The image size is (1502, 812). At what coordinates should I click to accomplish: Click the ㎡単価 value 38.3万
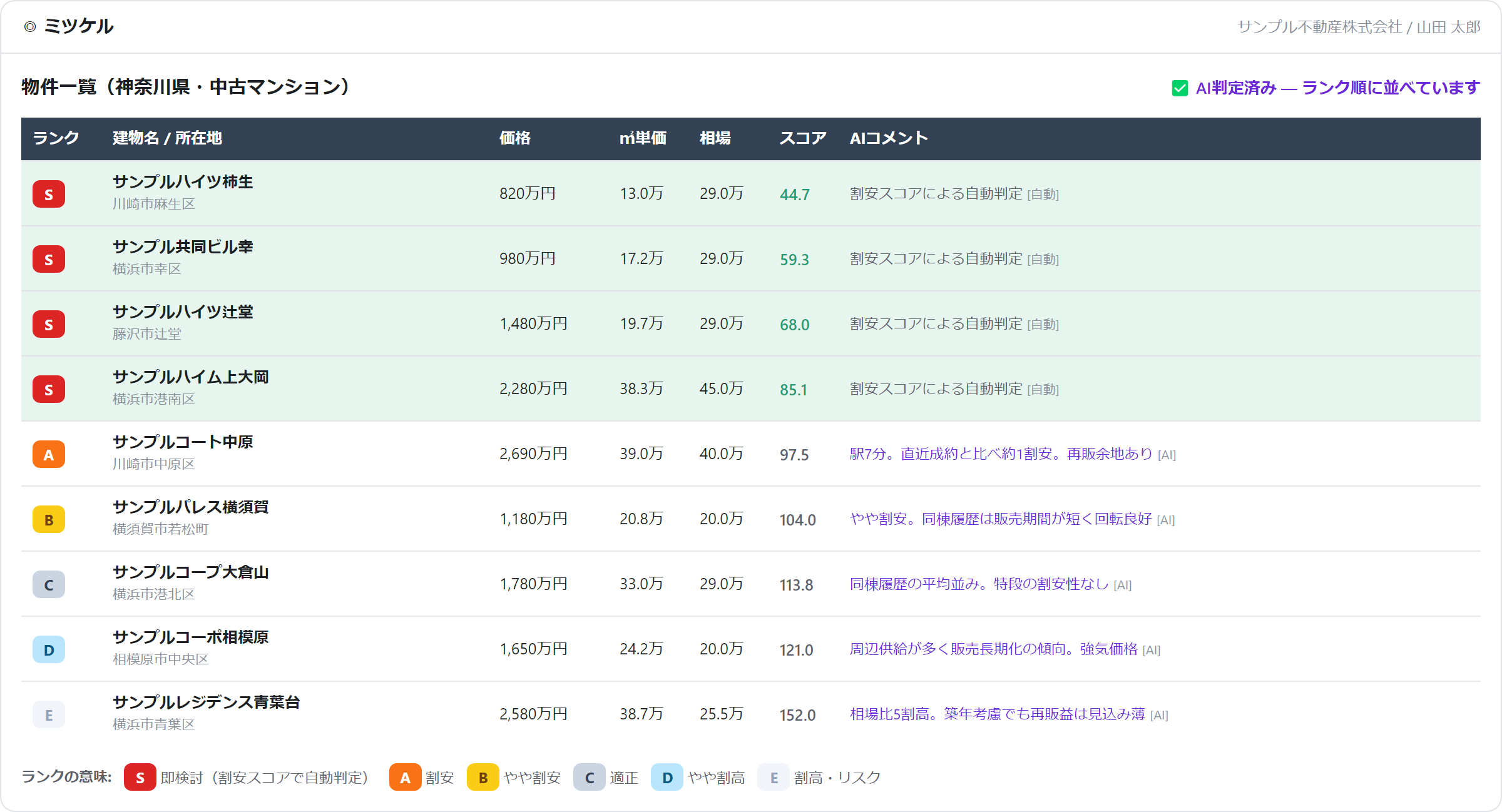tap(641, 389)
